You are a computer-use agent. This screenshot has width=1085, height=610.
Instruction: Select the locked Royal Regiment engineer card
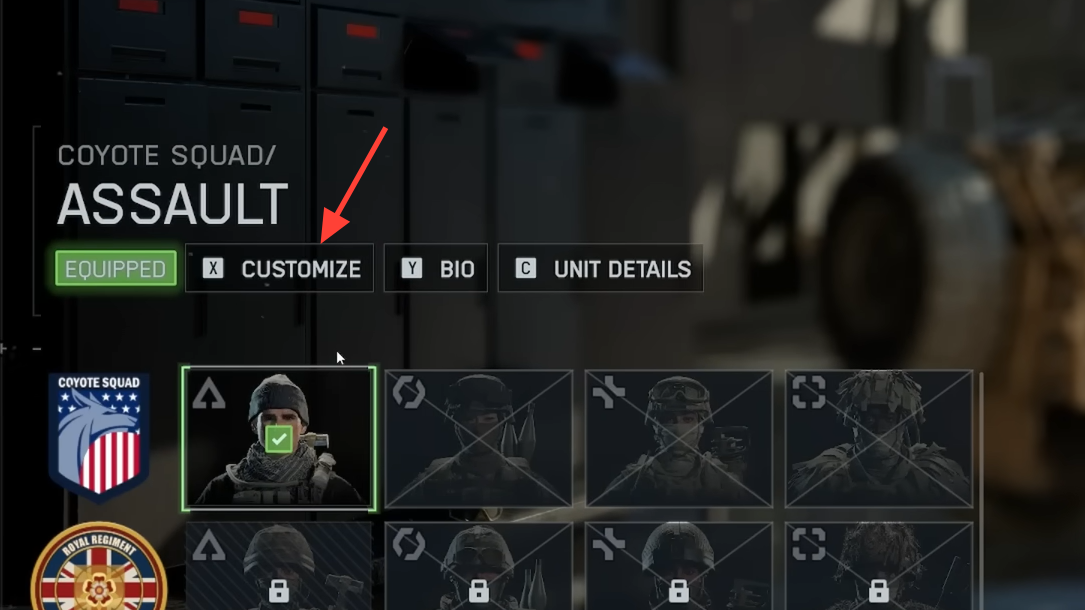coord(479,566)
